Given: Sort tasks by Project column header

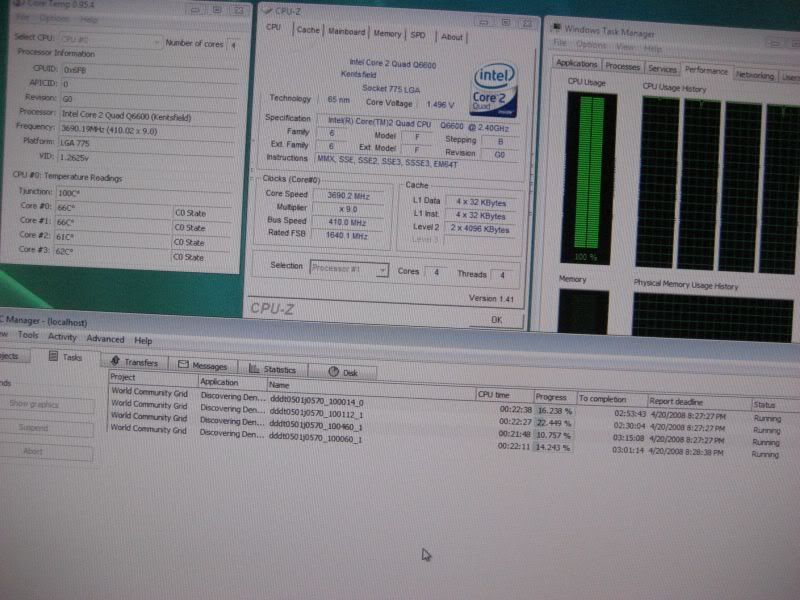Looking at the screenshot, I should click(x=153, y=378).
